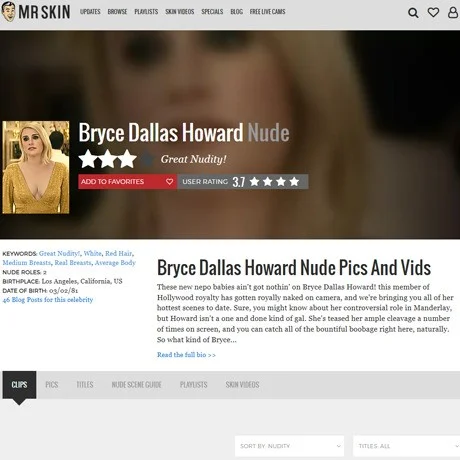
Task: Switch to the Titles tab
Action: 85,385
